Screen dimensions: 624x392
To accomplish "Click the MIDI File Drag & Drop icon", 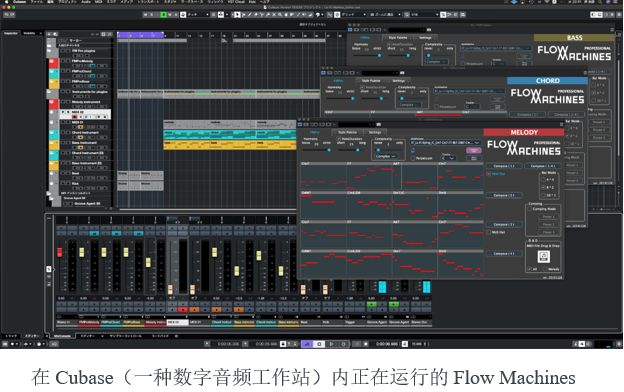I will [x=544, y=257].
